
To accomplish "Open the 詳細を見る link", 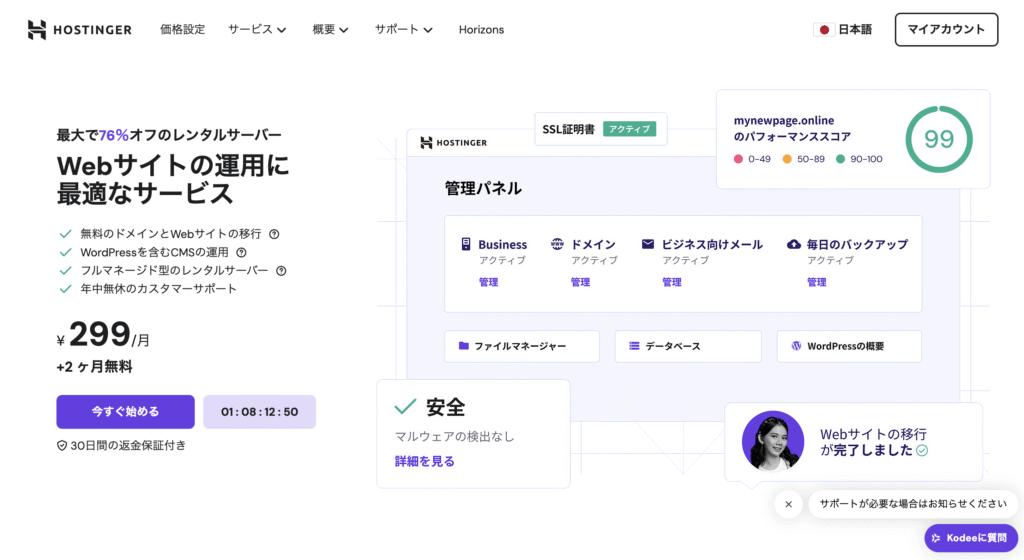I will coord(424,461).
